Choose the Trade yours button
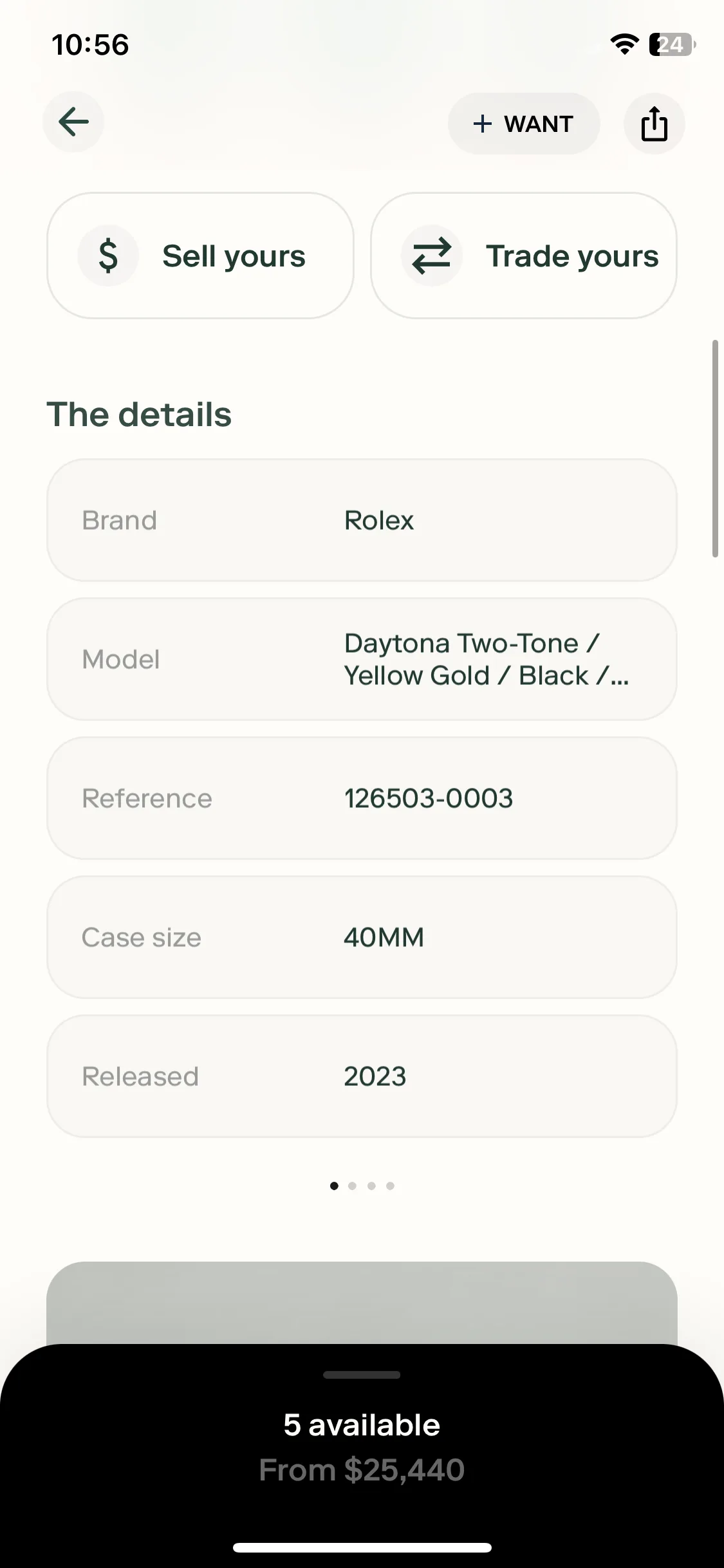The image size is (724, 1568). point(523,256)
